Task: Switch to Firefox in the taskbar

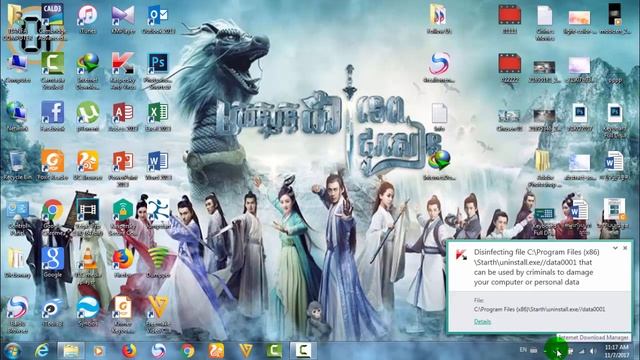Action: 129,350
